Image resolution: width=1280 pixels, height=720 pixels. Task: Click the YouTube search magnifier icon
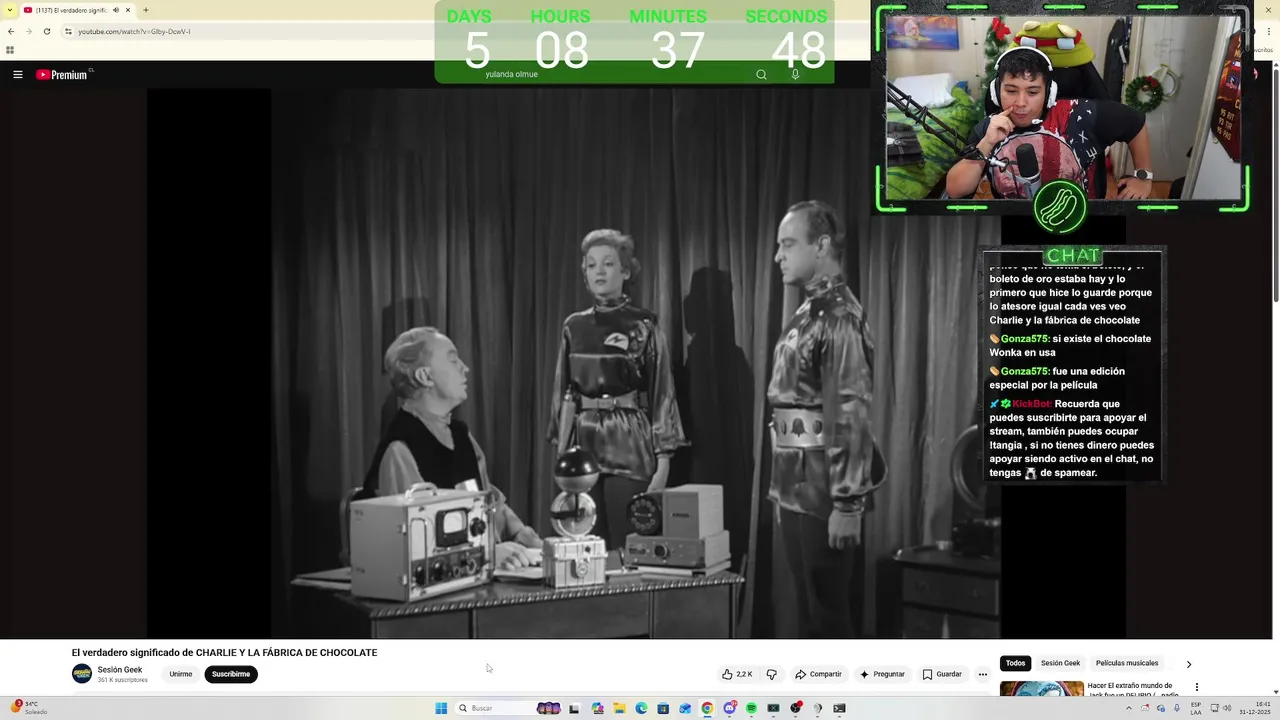(x=761, y=74)
